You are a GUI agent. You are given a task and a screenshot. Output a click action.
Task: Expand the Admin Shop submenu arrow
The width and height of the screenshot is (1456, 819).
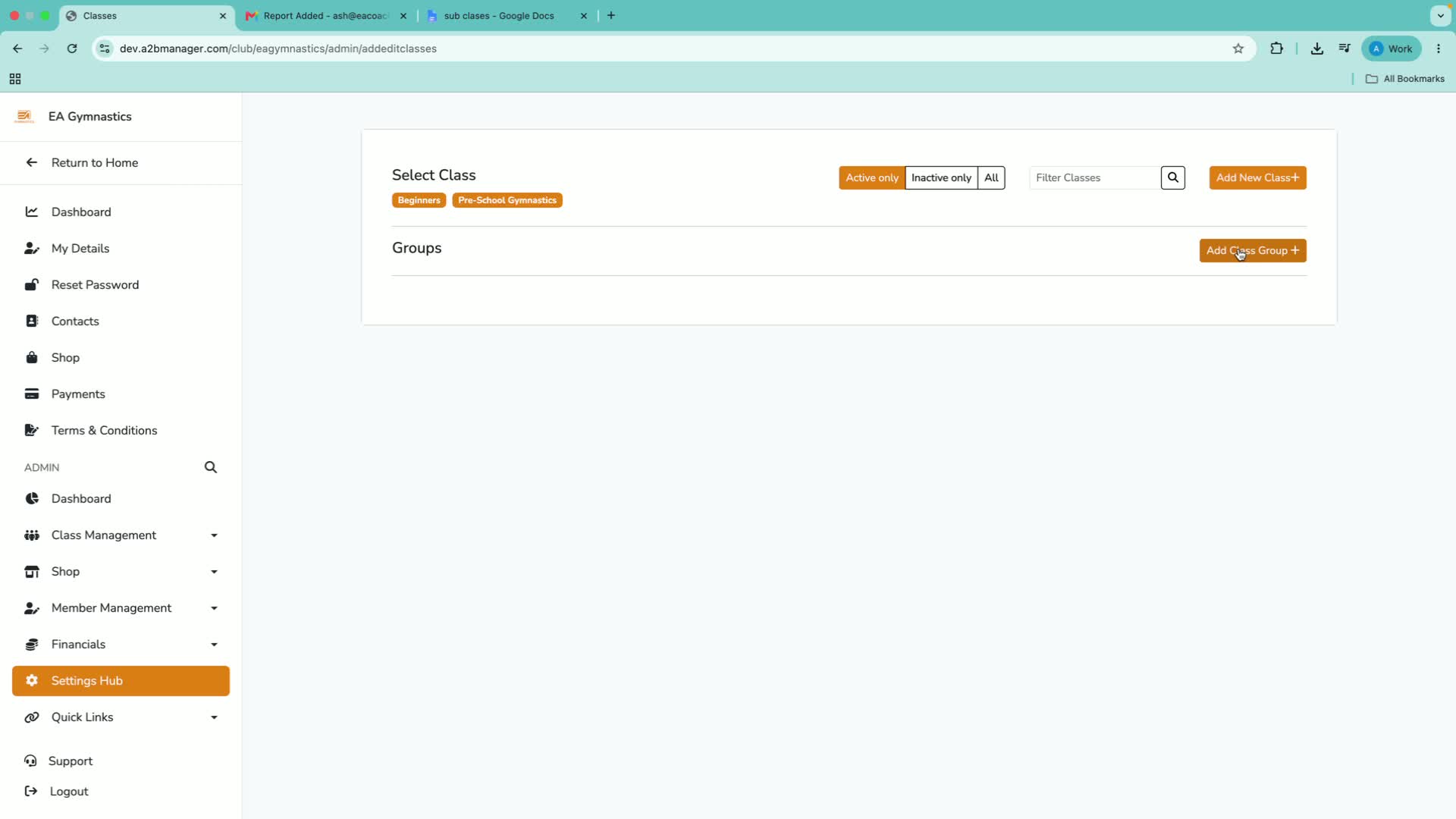coord(214,572)
